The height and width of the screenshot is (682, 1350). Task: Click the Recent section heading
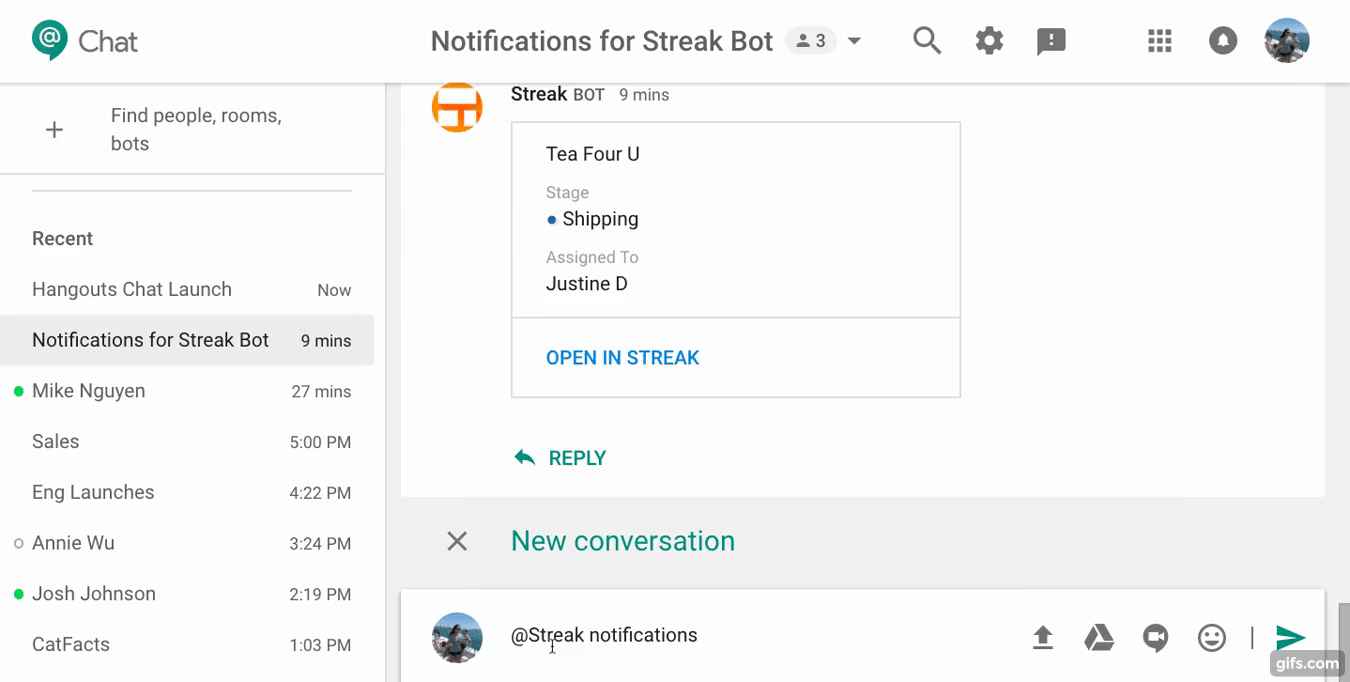pyautogui.click(x=62, y=239)
